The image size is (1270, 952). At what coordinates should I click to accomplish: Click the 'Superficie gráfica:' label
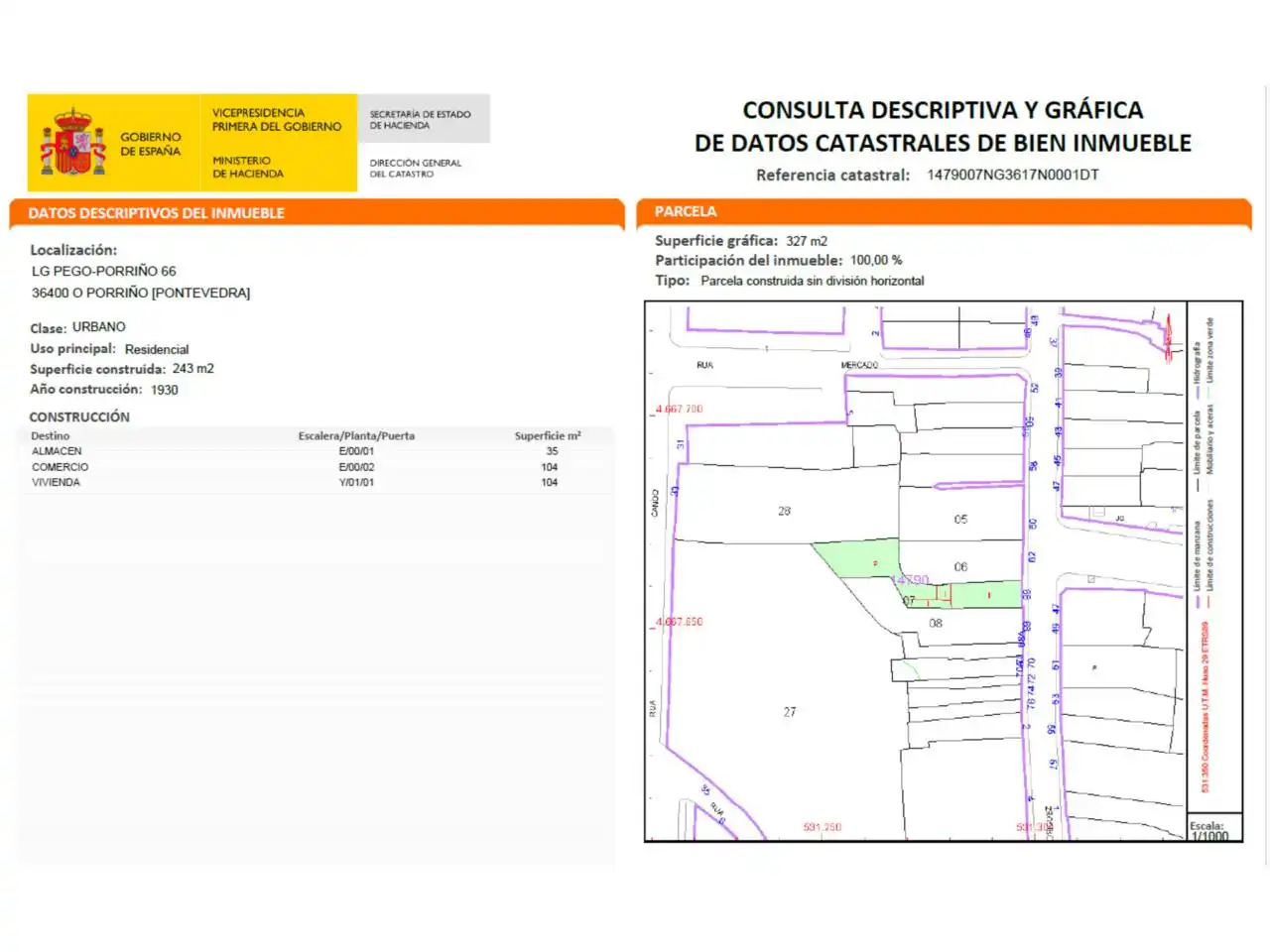coord(716,241)
